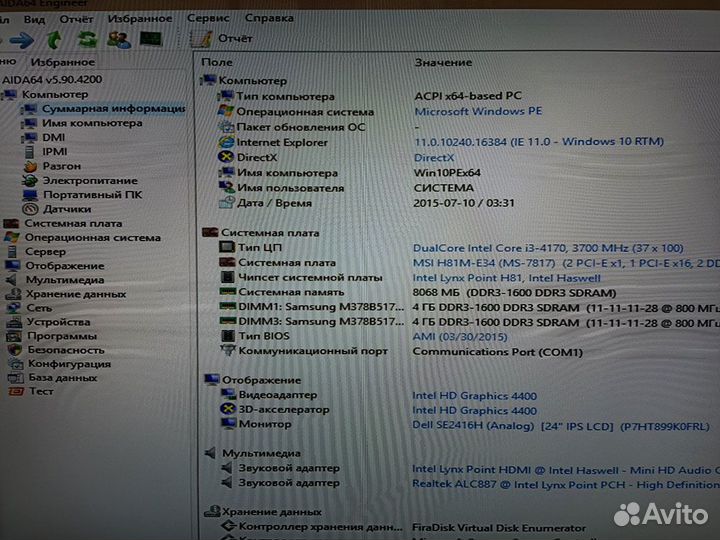The image size is (720, 540).
Task: Click the Безопасность shield sidebar icon
Action: (x=15, y=350)
